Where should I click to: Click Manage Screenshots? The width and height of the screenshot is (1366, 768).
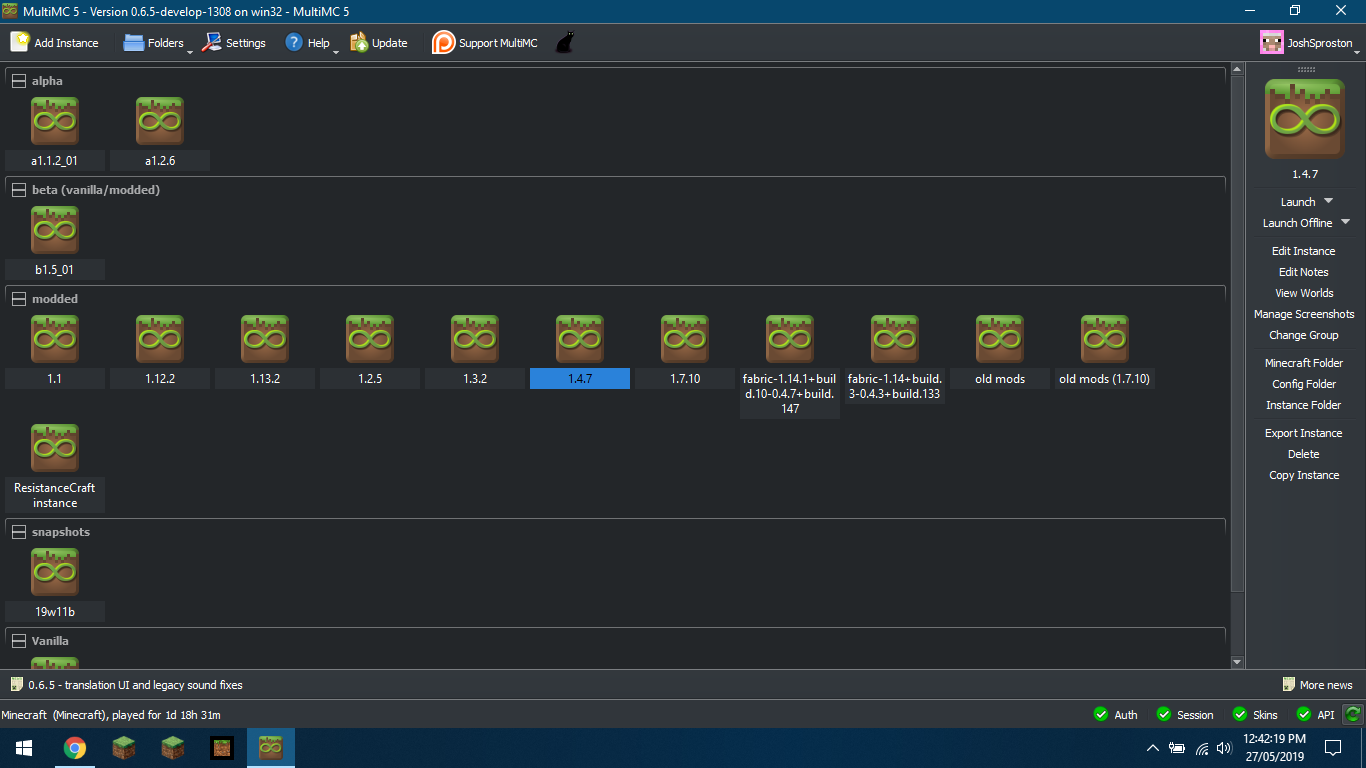[1304, 314]
